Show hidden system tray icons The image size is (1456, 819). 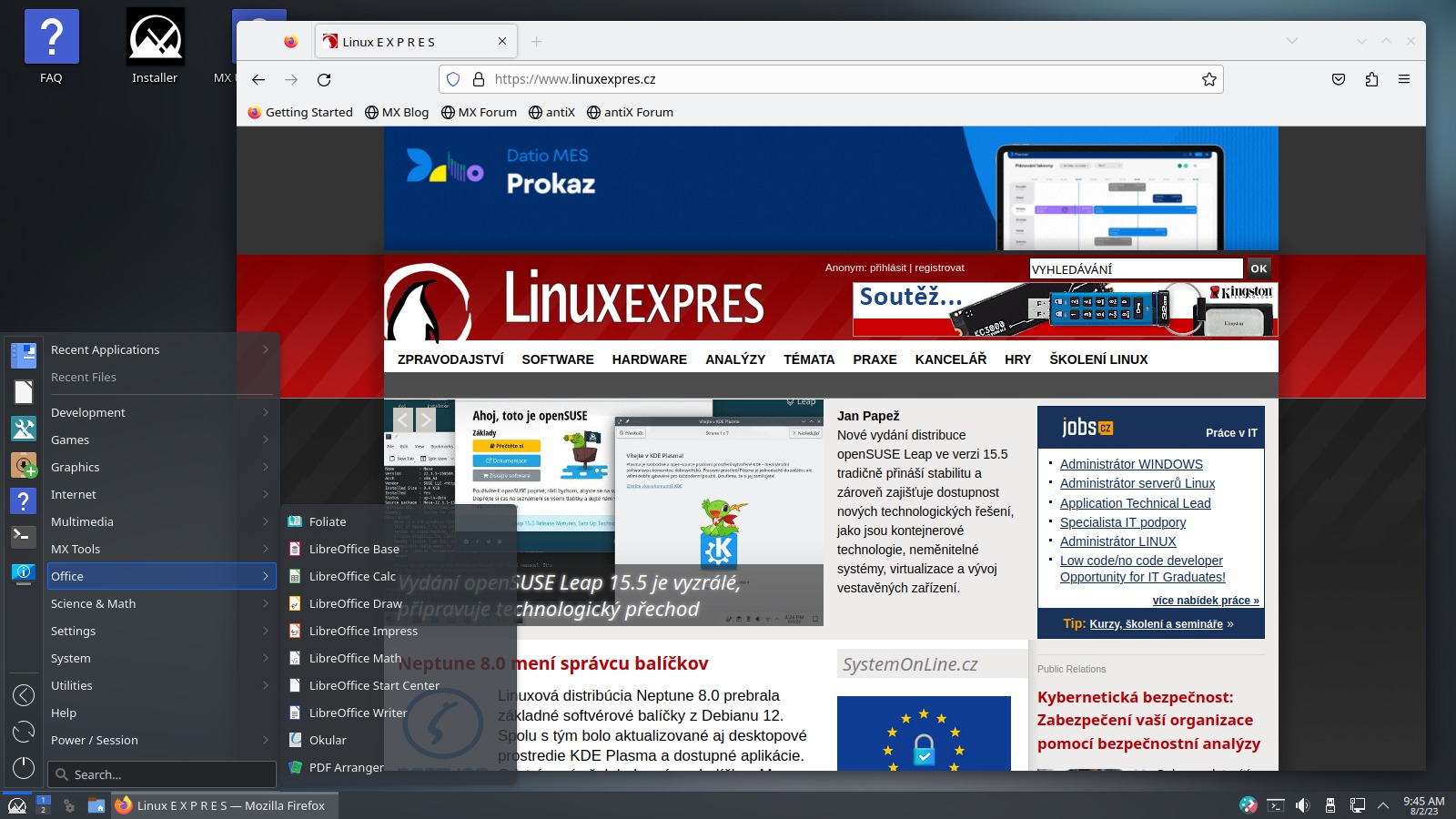pos(1383,805)
